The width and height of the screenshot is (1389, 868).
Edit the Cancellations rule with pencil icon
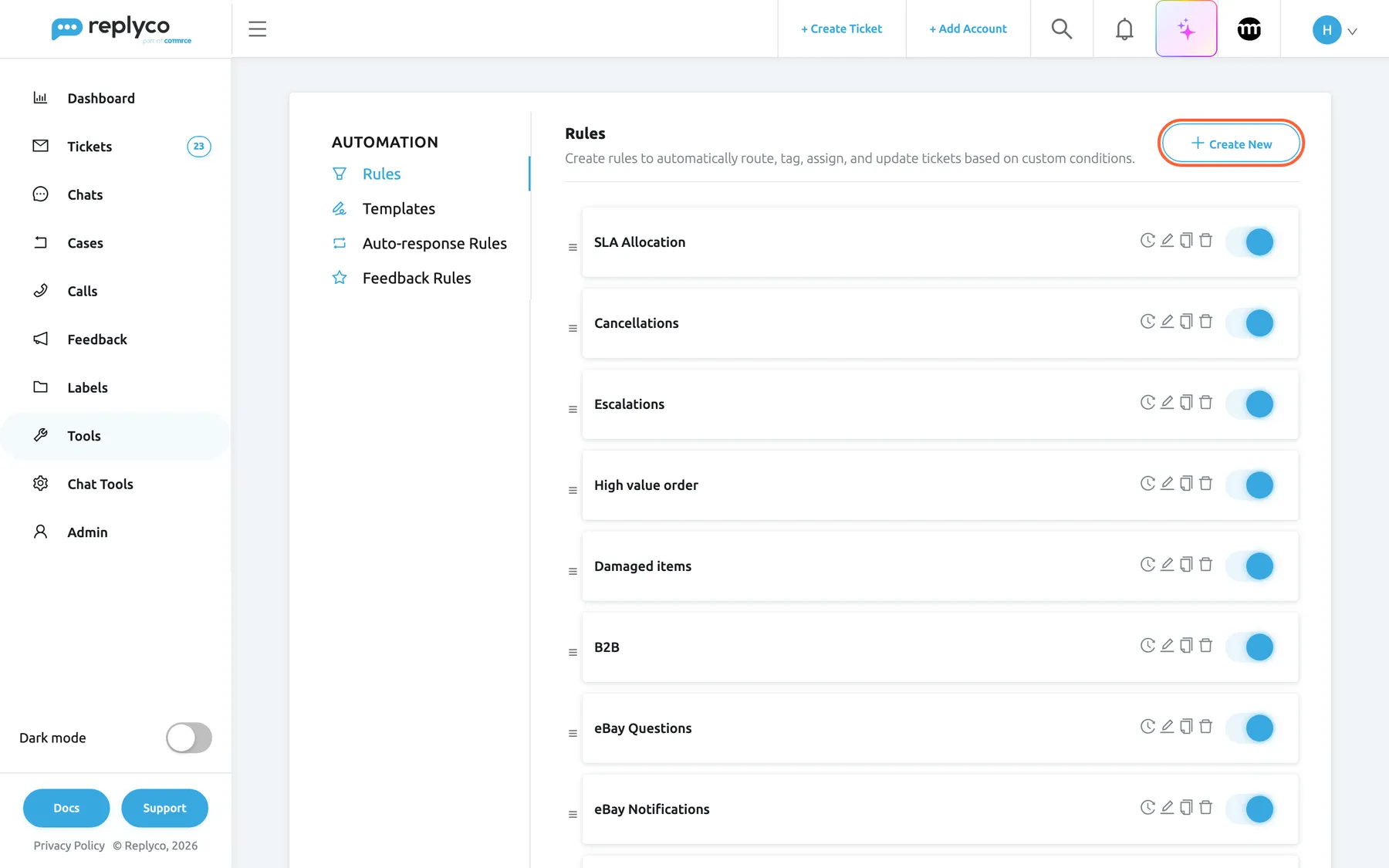pos(1167,321)
